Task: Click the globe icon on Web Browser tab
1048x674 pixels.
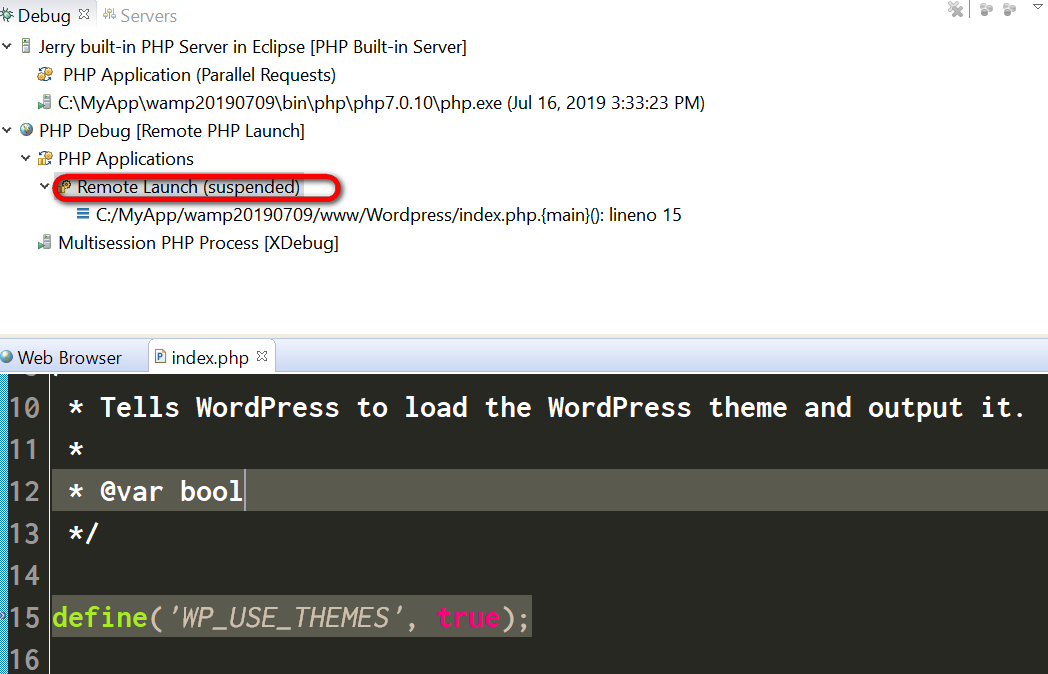Action: coord(7,357)
